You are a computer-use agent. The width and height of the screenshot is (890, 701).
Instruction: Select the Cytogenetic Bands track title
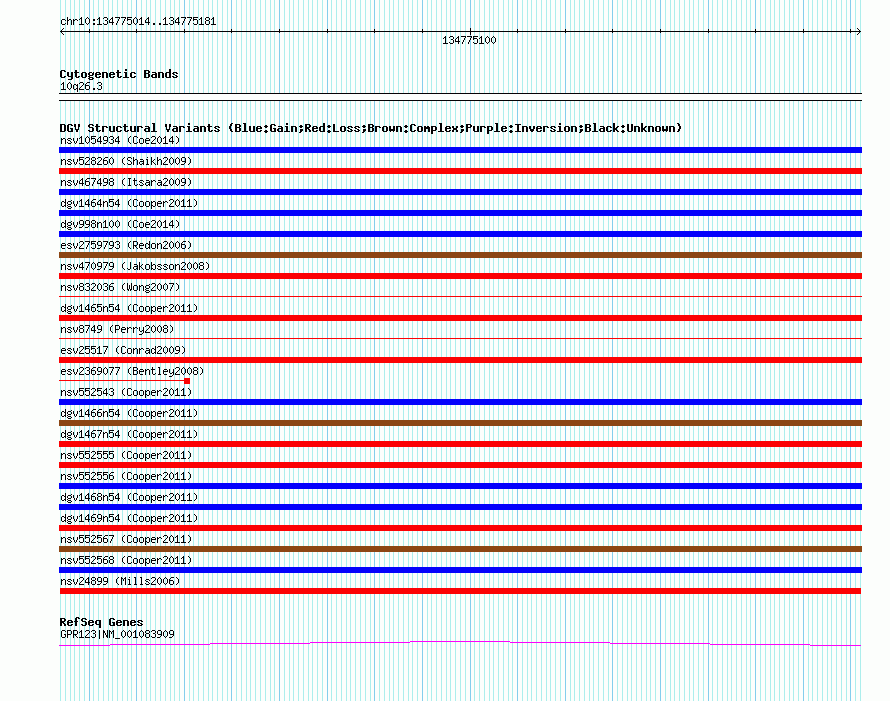tap(119, 74)
